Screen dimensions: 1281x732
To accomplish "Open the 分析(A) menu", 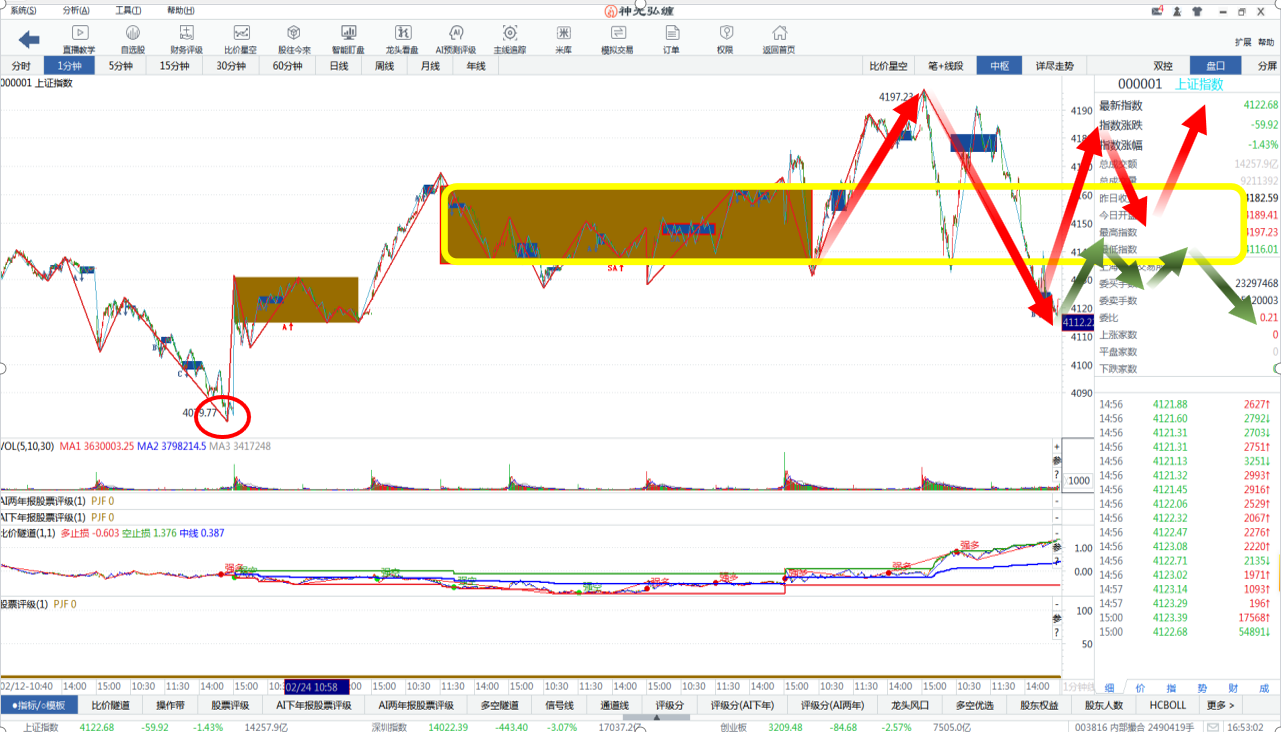I will 75,11.
